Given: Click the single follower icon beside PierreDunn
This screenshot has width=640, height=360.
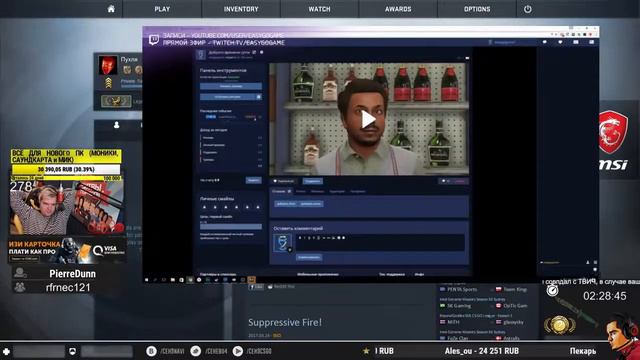Looking at the screenshot, I should click(20, 273).
